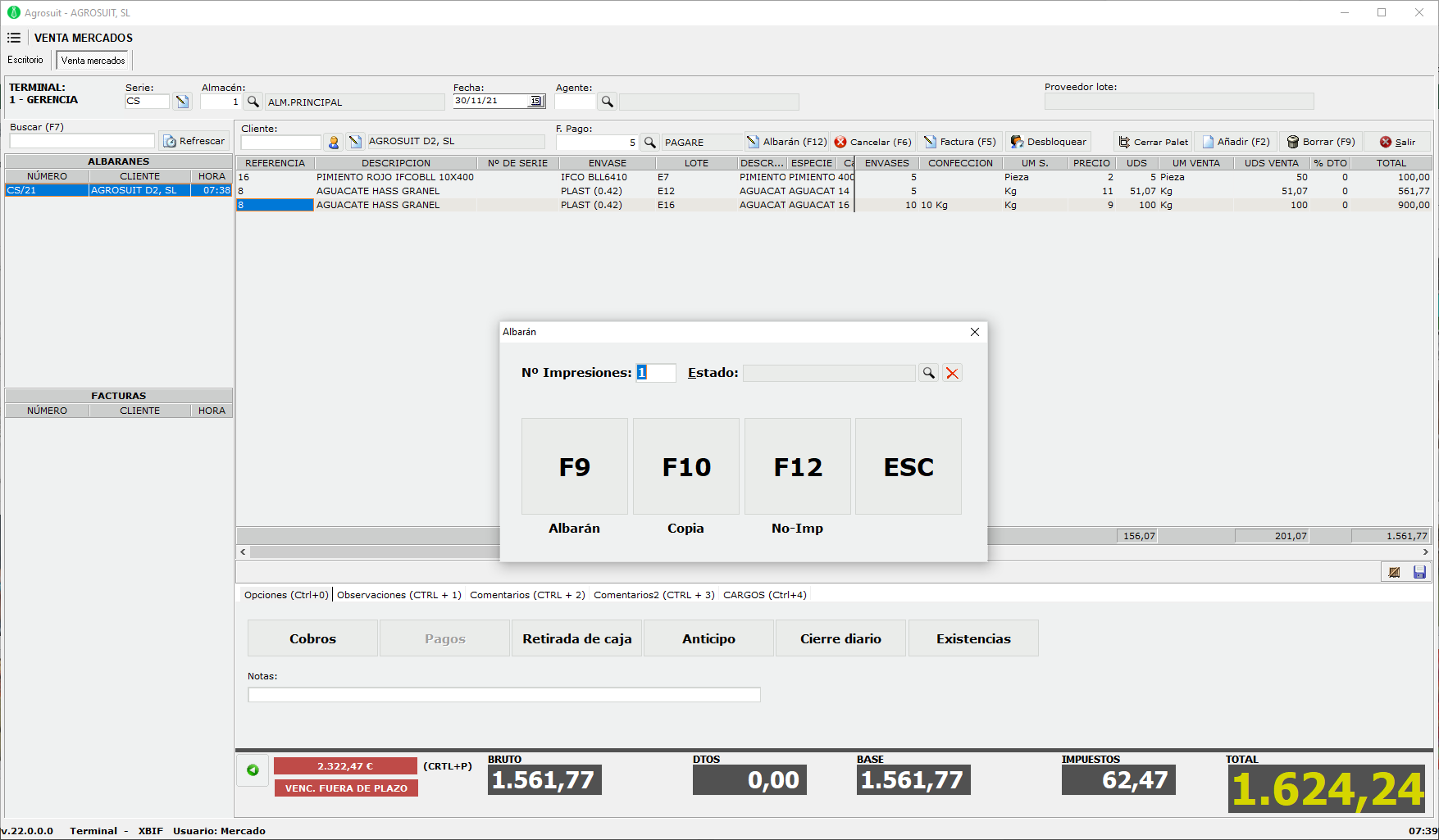Click the red 2.322,47 € balance button

[345, 766]
